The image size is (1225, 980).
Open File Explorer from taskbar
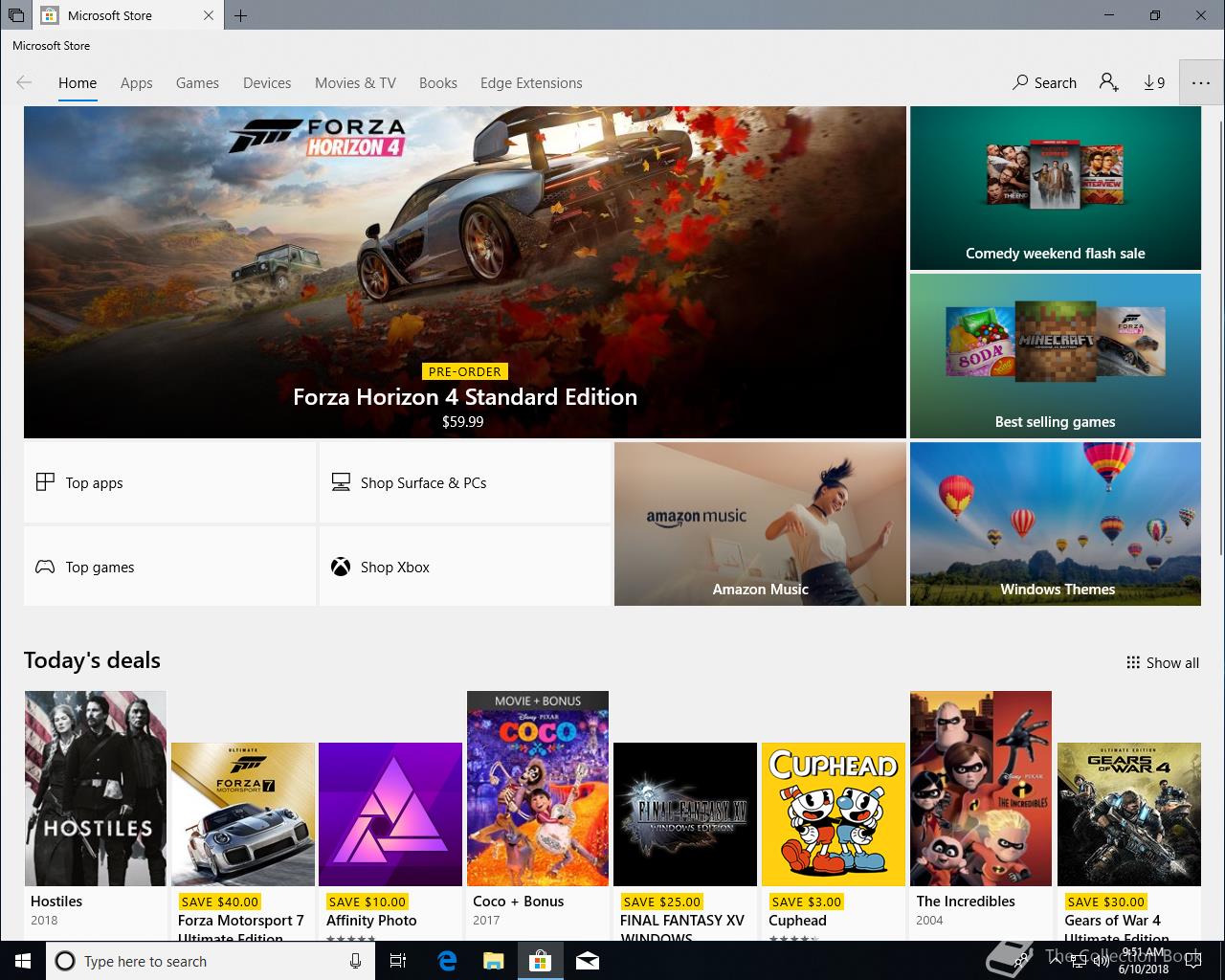coord(494,961)
